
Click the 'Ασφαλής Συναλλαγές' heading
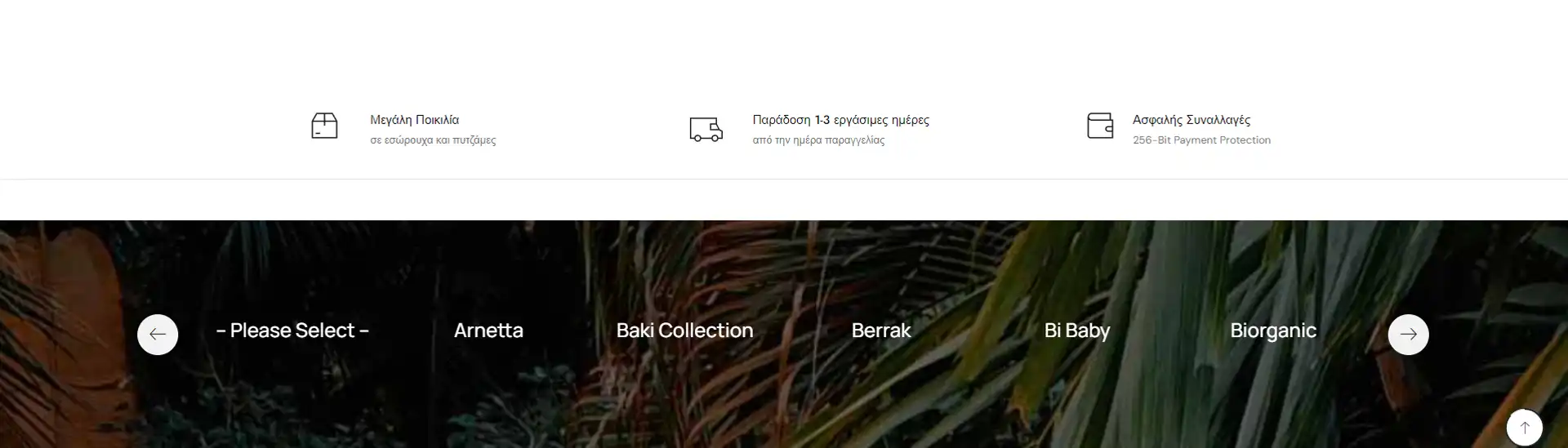1191,120
